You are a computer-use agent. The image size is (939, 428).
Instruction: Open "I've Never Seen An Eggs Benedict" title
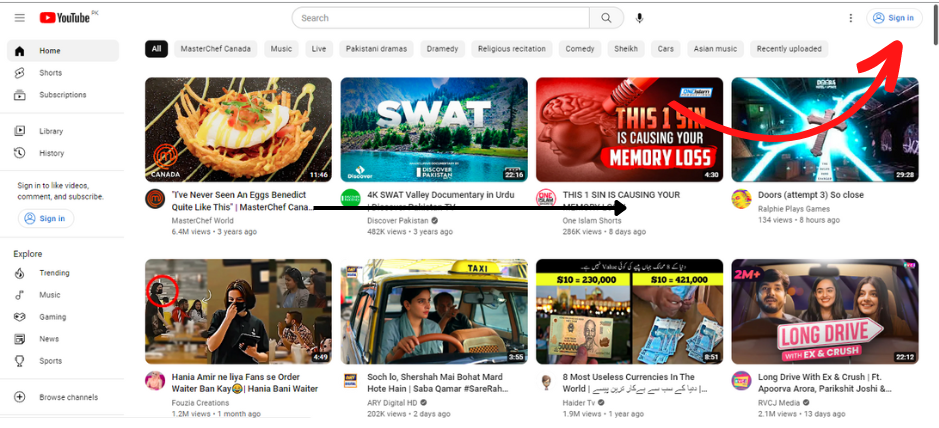pos(242,201)
